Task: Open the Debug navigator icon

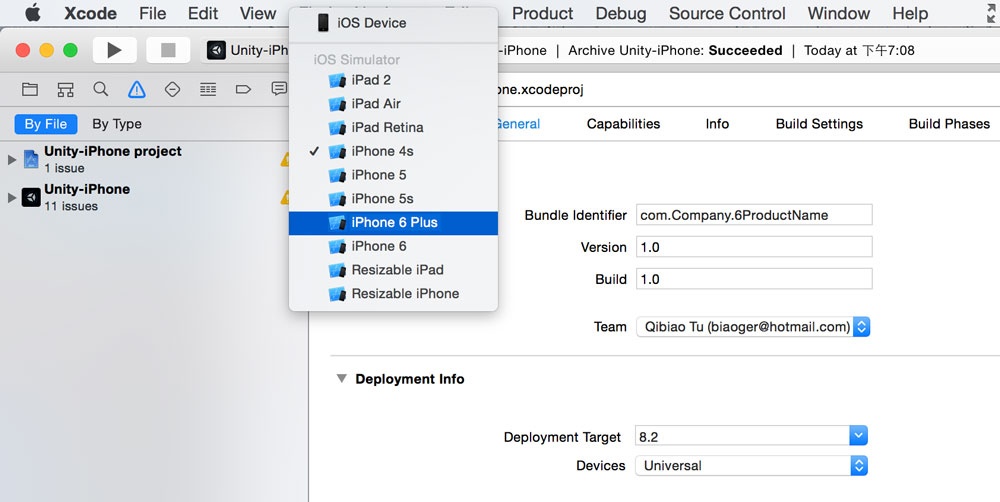Action: coord(208,89)
